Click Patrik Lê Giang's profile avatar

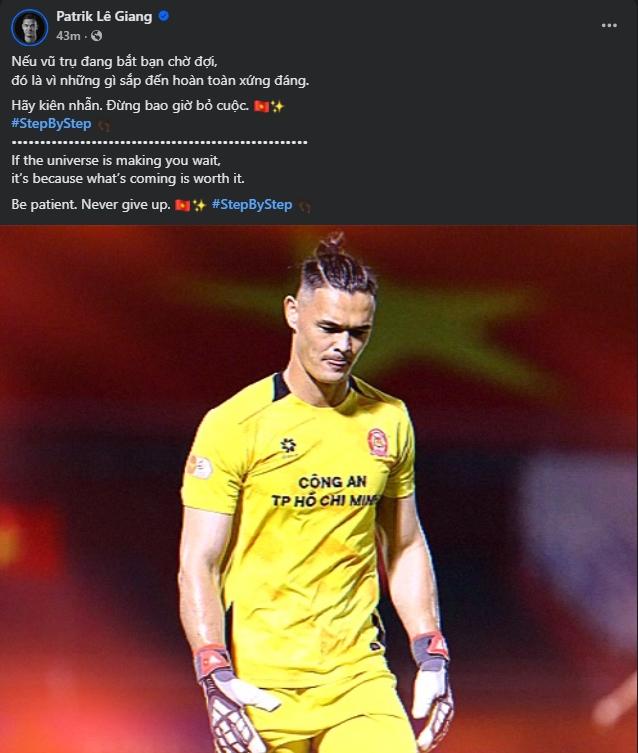29,27
